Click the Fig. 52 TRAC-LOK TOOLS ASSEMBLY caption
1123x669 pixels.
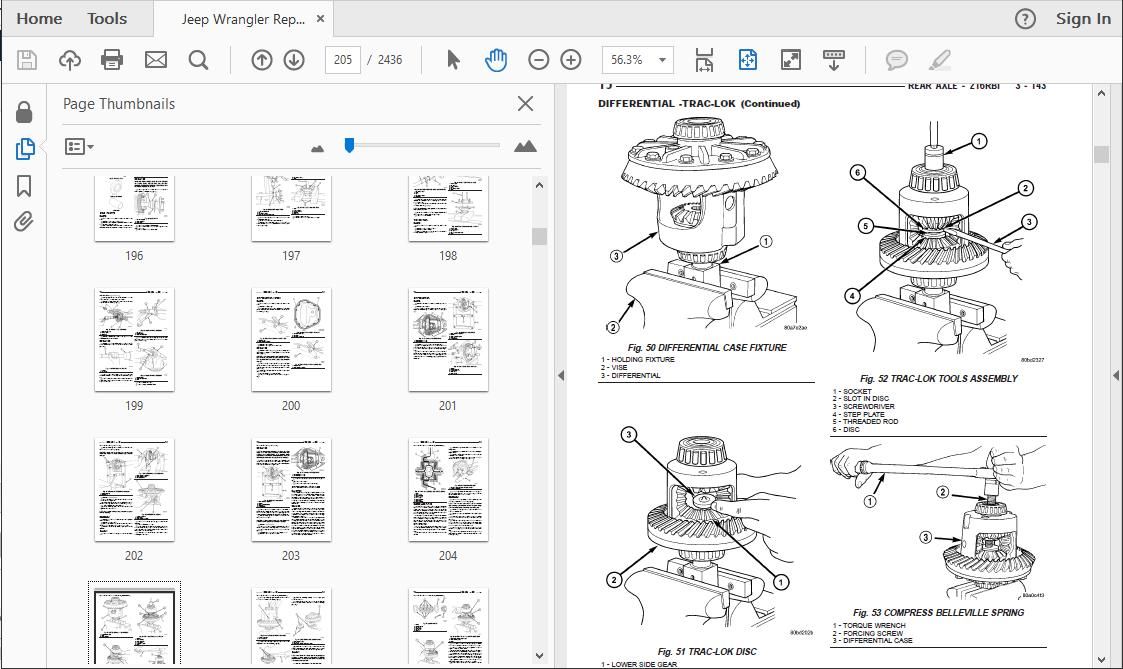938,378
